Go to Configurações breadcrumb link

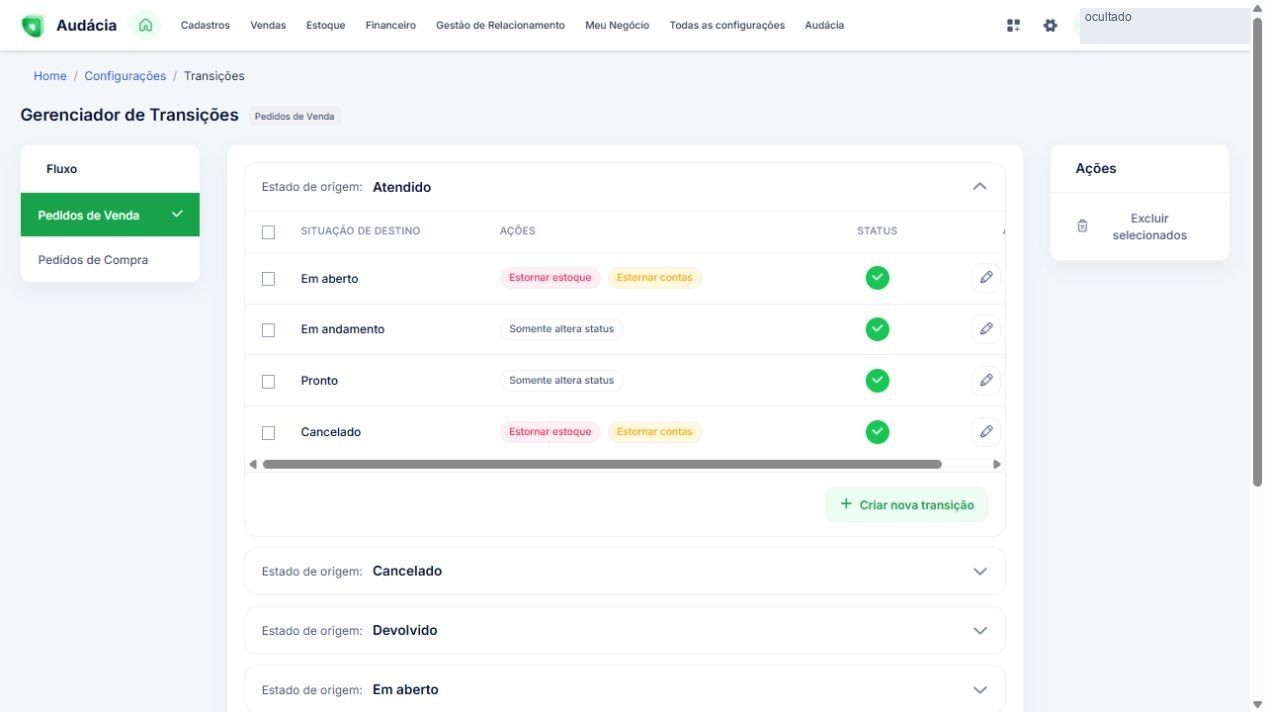coord(125,76)
